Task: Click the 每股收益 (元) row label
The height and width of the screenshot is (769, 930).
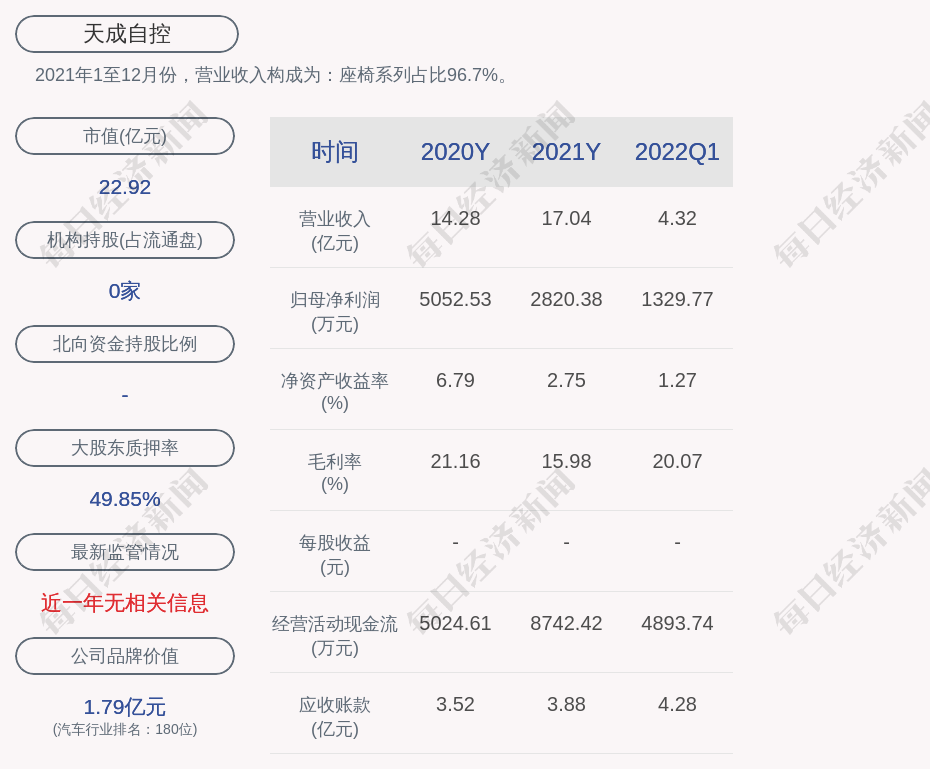Action: [335, 555]
